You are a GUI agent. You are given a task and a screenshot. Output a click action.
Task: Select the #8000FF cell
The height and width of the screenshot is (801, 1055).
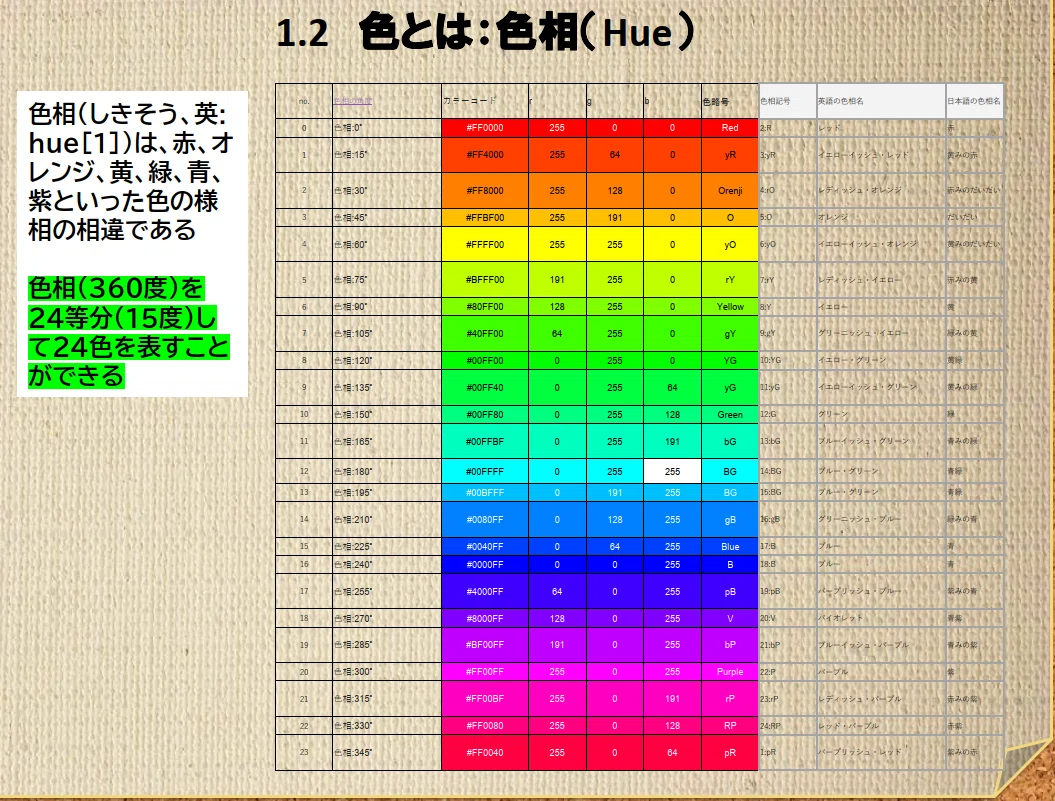pos(485,618)
